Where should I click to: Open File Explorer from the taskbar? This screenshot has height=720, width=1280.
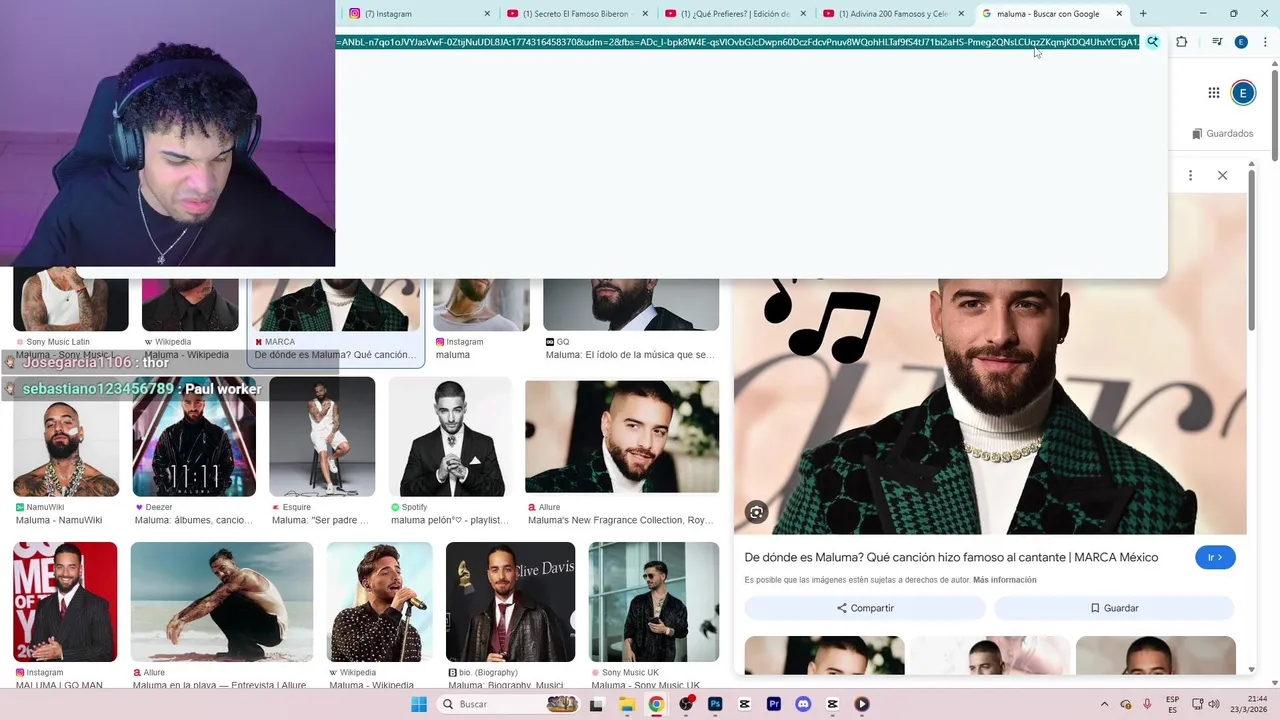(x=627, y=704)
